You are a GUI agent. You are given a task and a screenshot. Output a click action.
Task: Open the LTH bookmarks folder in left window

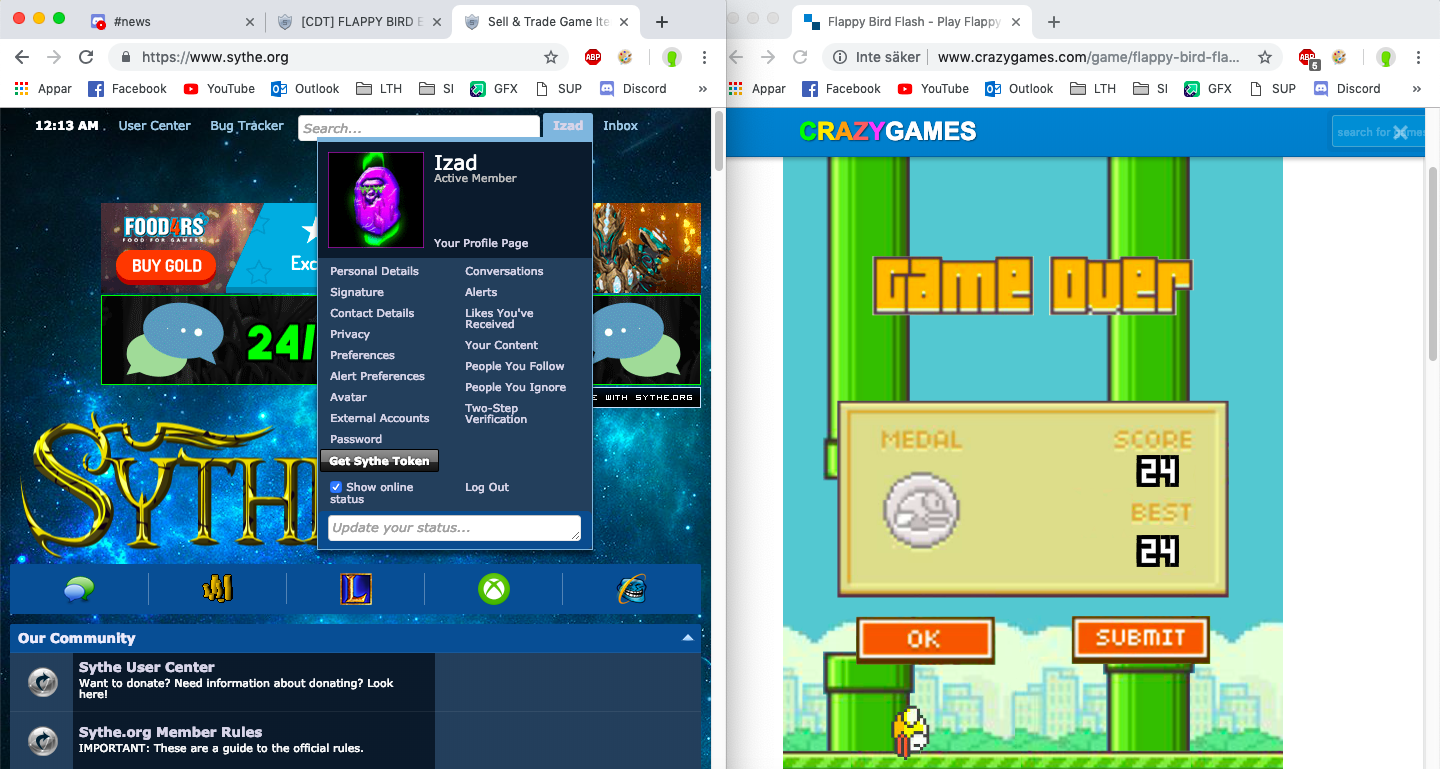click(378, 88)
